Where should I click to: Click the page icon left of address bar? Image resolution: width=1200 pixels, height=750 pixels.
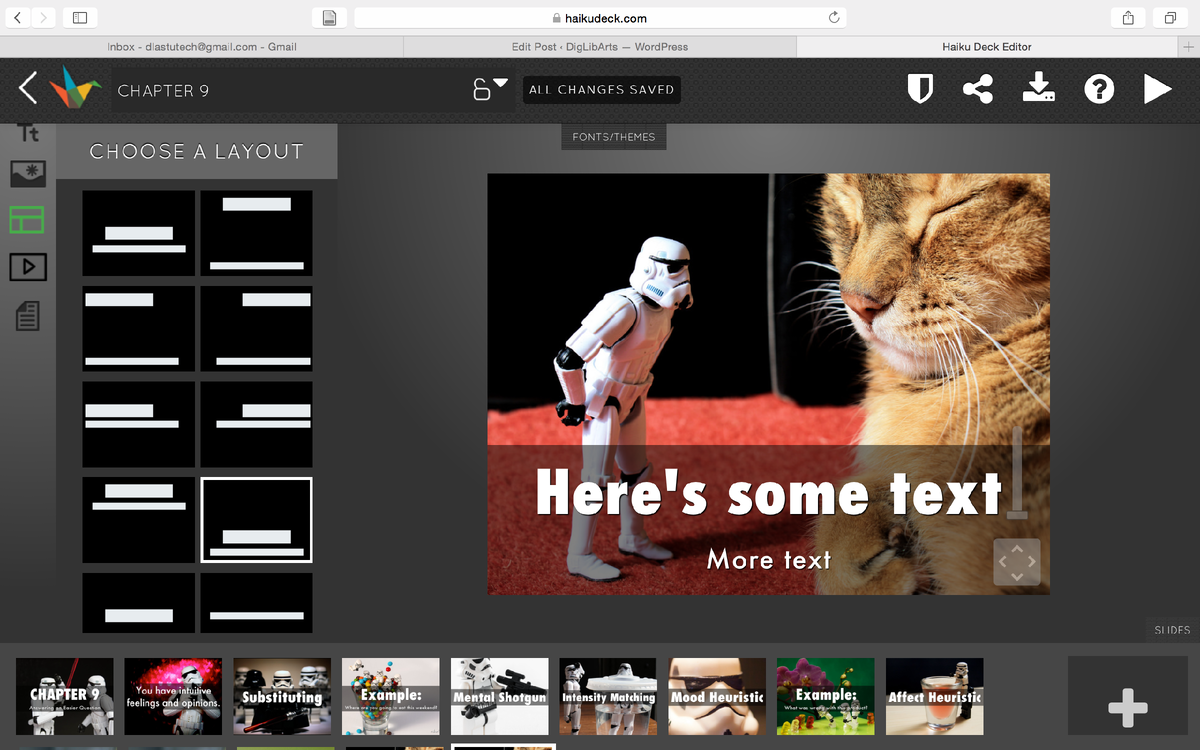[x=329, y=18]
